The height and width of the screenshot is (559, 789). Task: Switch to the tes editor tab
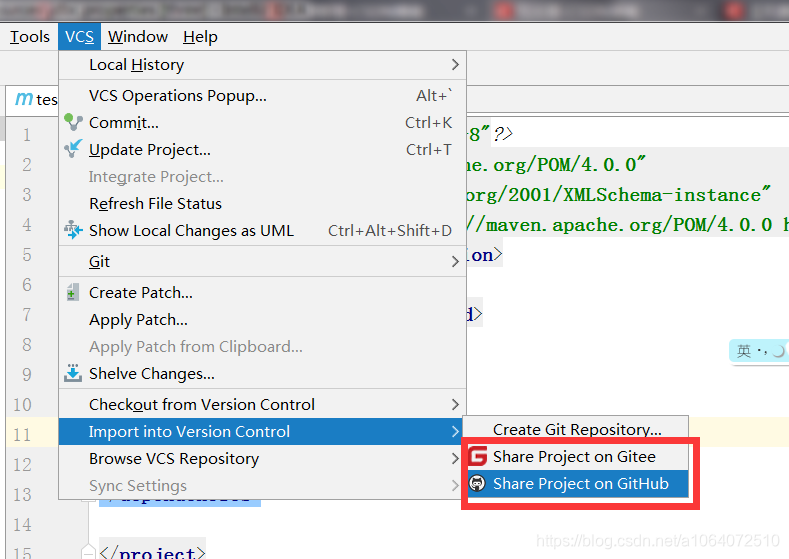(x=33, y=100)
